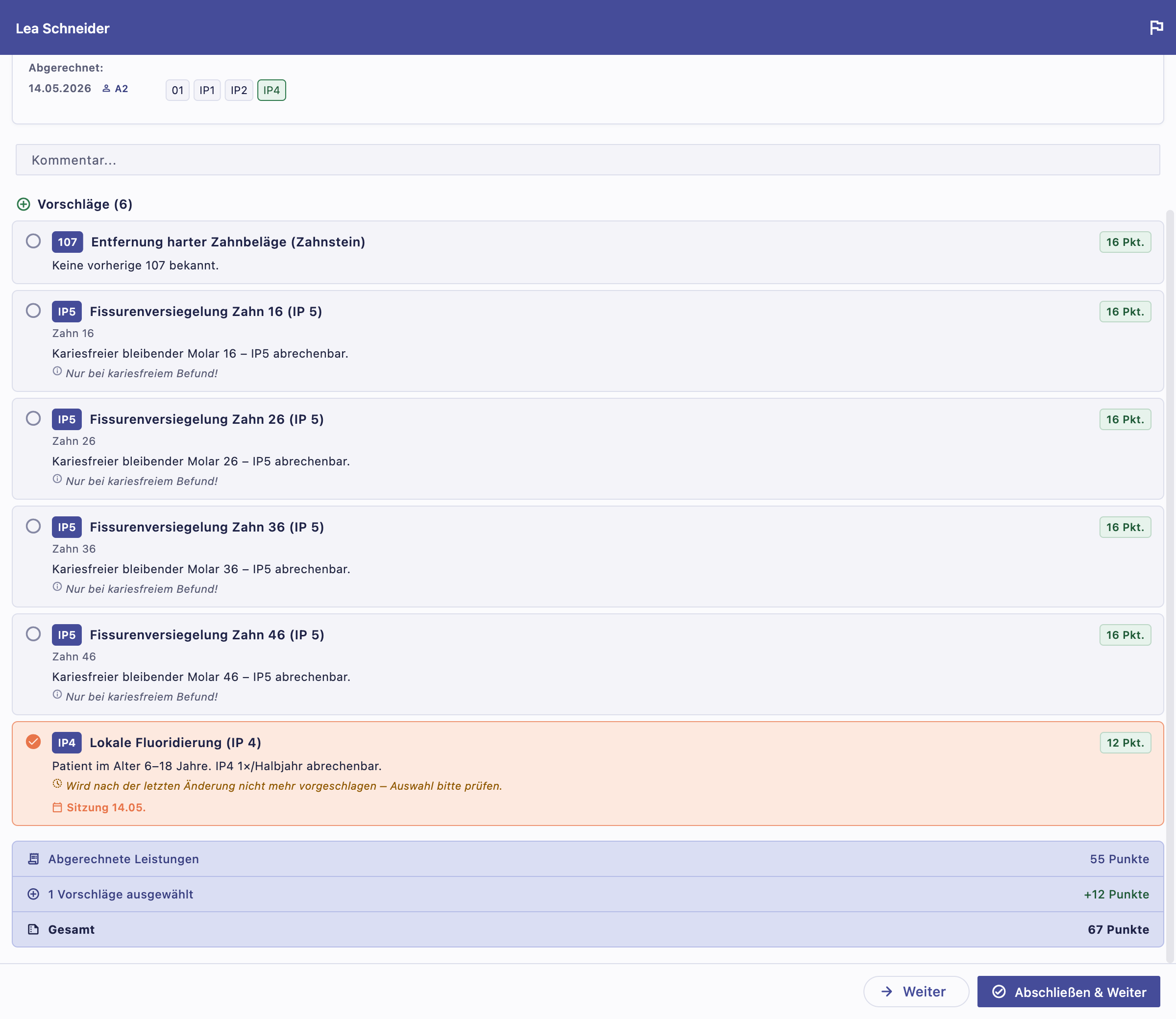Click the info icon under Zahn 26 note
Screen dimensions: 1176x1019
click(57, 479)
